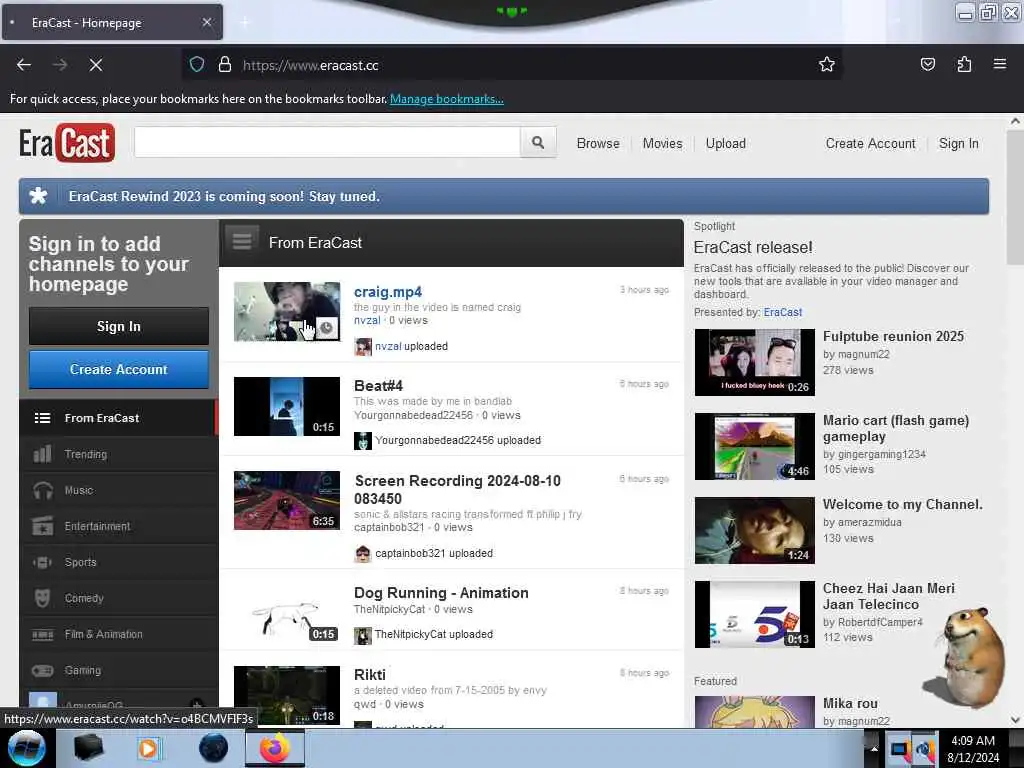
Task: Open the Dog Running animation thumbnail
Action: [287, 614]
